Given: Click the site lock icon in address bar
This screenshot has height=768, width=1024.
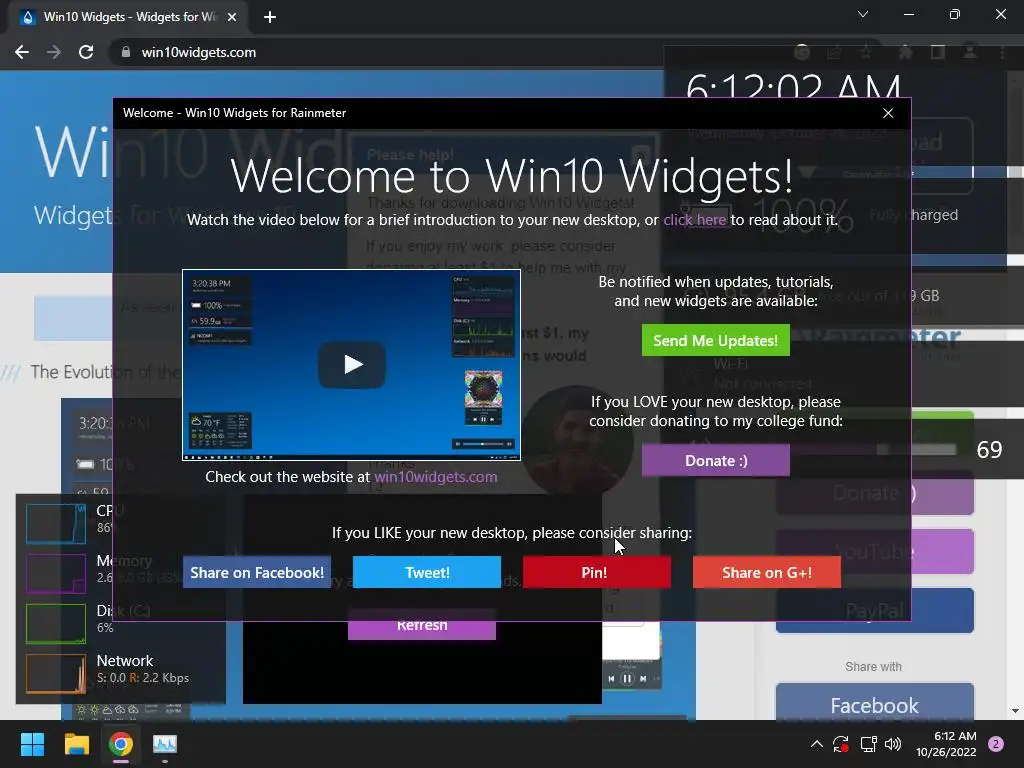Looking at the screenshot, I should pyautogui.click(x=125, y=52).
